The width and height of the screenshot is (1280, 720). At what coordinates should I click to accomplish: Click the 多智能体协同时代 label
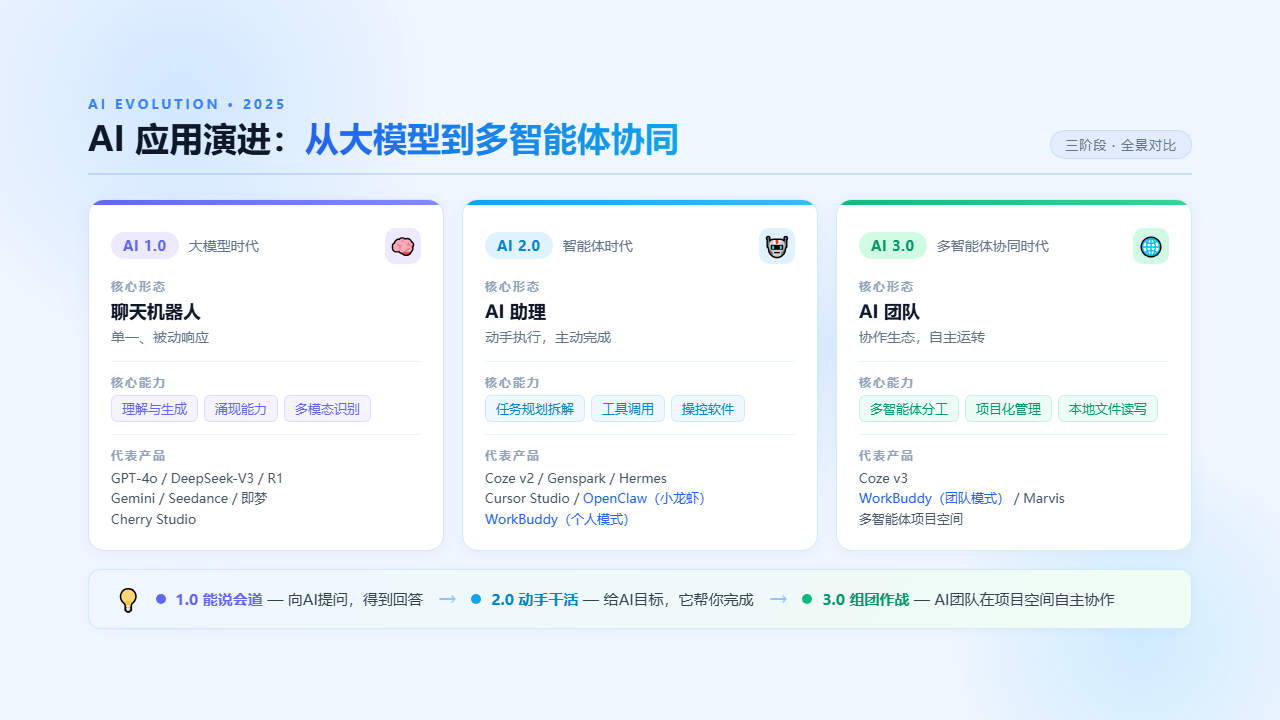point(993,246)
